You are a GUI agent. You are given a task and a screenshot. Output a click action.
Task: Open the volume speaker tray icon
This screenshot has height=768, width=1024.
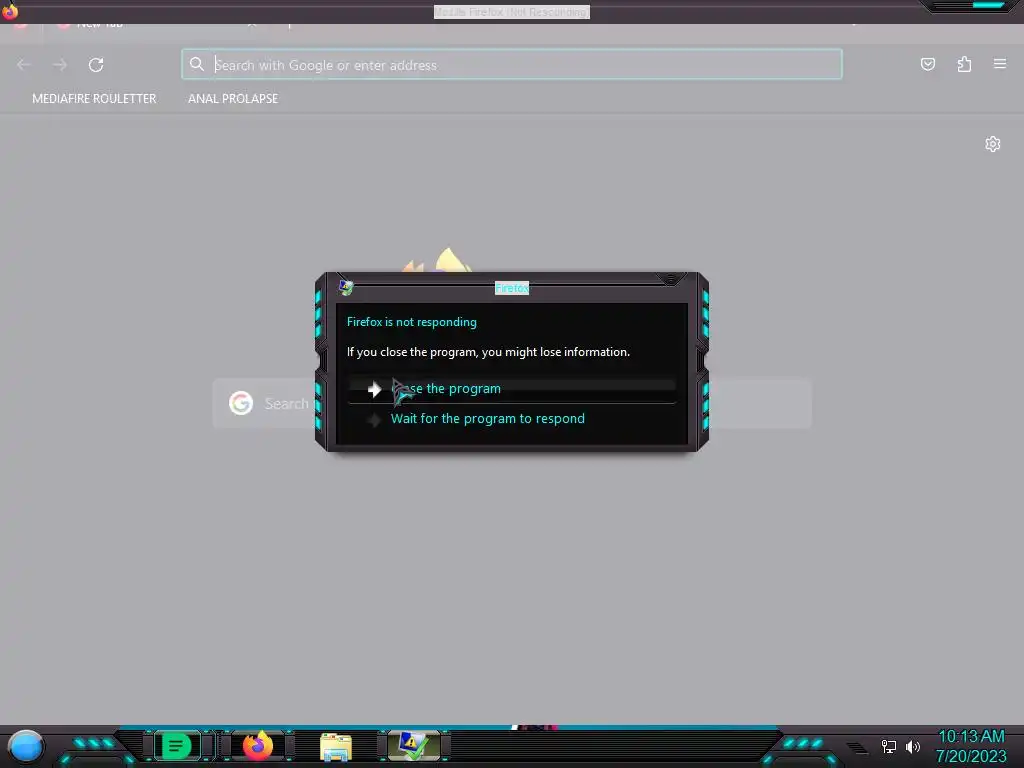click(913, 746)
